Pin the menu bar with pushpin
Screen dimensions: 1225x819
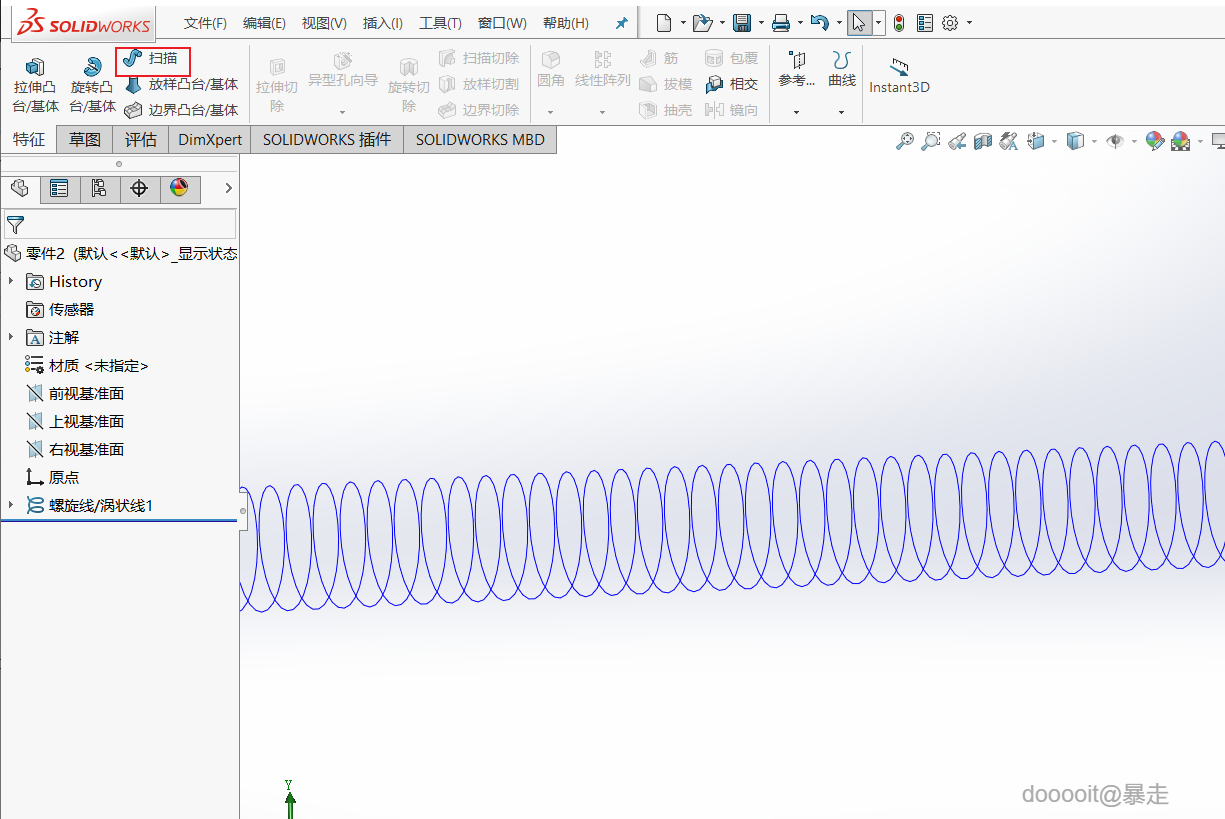(x=621, y=23)
